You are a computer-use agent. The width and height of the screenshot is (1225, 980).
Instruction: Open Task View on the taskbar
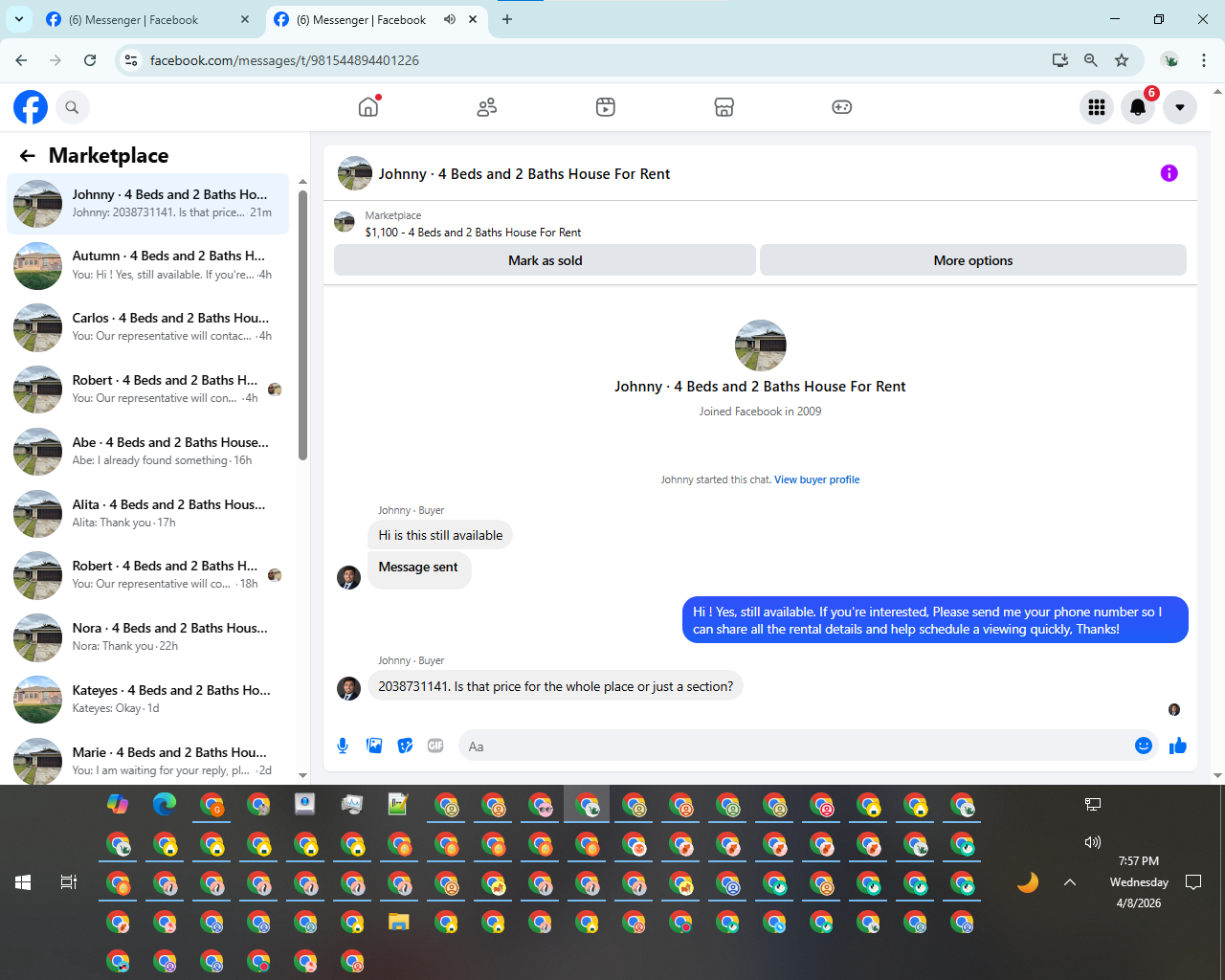69,882
